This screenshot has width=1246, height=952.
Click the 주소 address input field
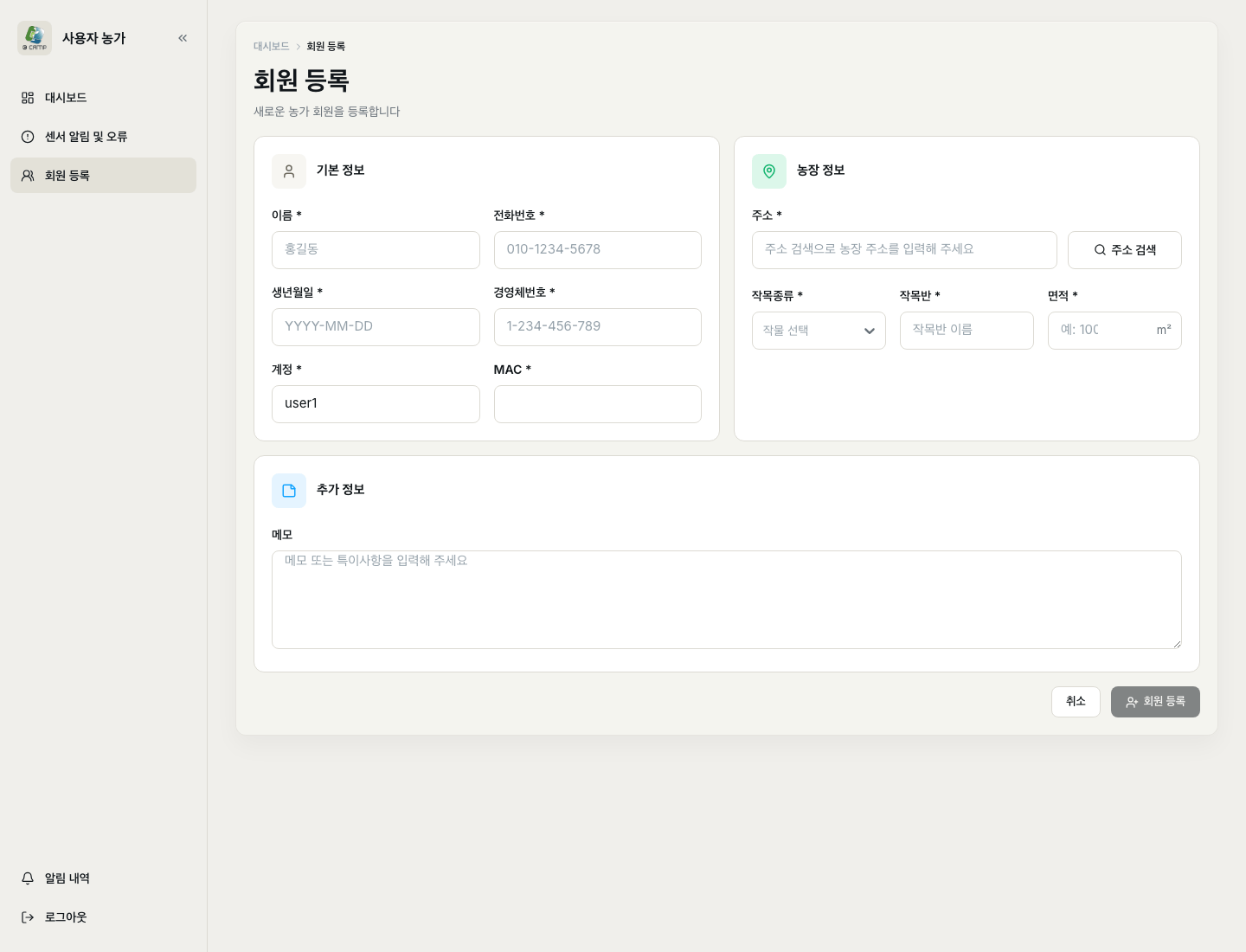904,250
